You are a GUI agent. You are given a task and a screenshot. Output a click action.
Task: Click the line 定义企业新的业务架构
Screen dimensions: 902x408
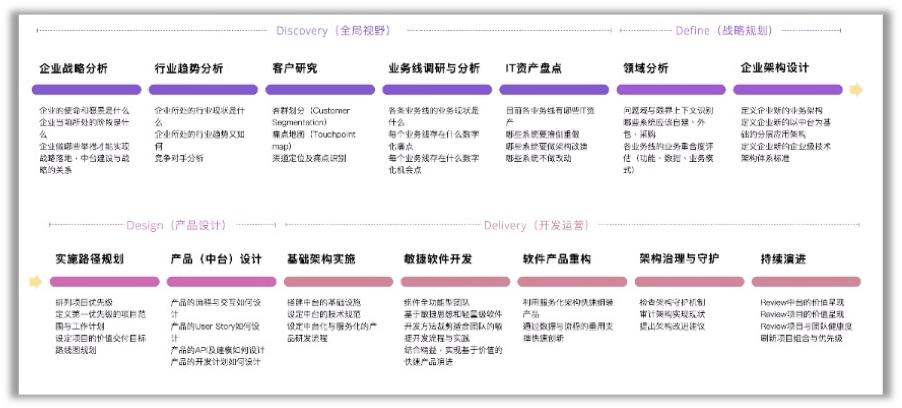(782, 110)
